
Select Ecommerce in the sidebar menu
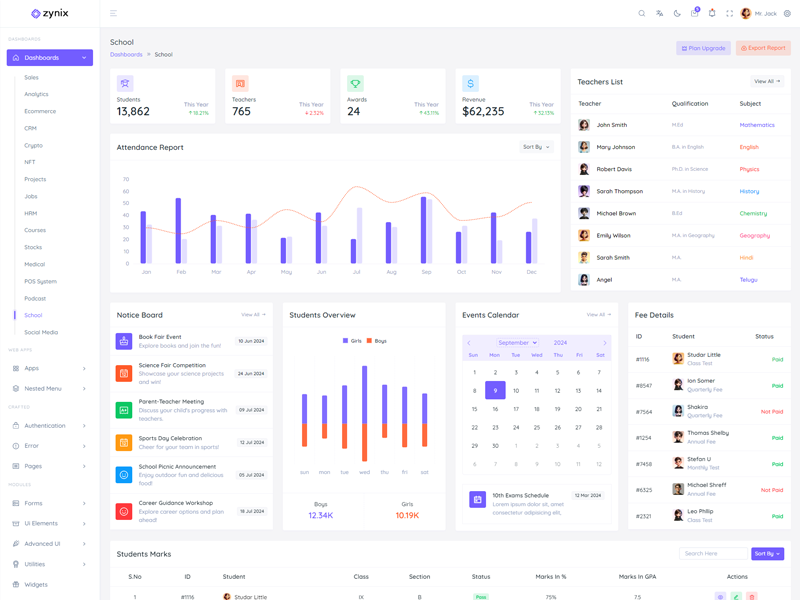(x=40, y=111)
